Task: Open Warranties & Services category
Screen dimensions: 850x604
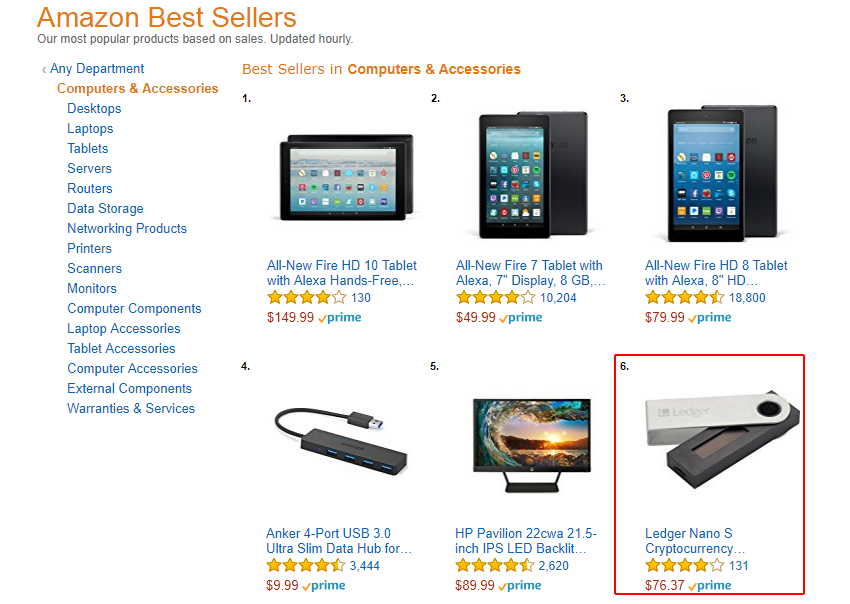Action: coord(131,409)
